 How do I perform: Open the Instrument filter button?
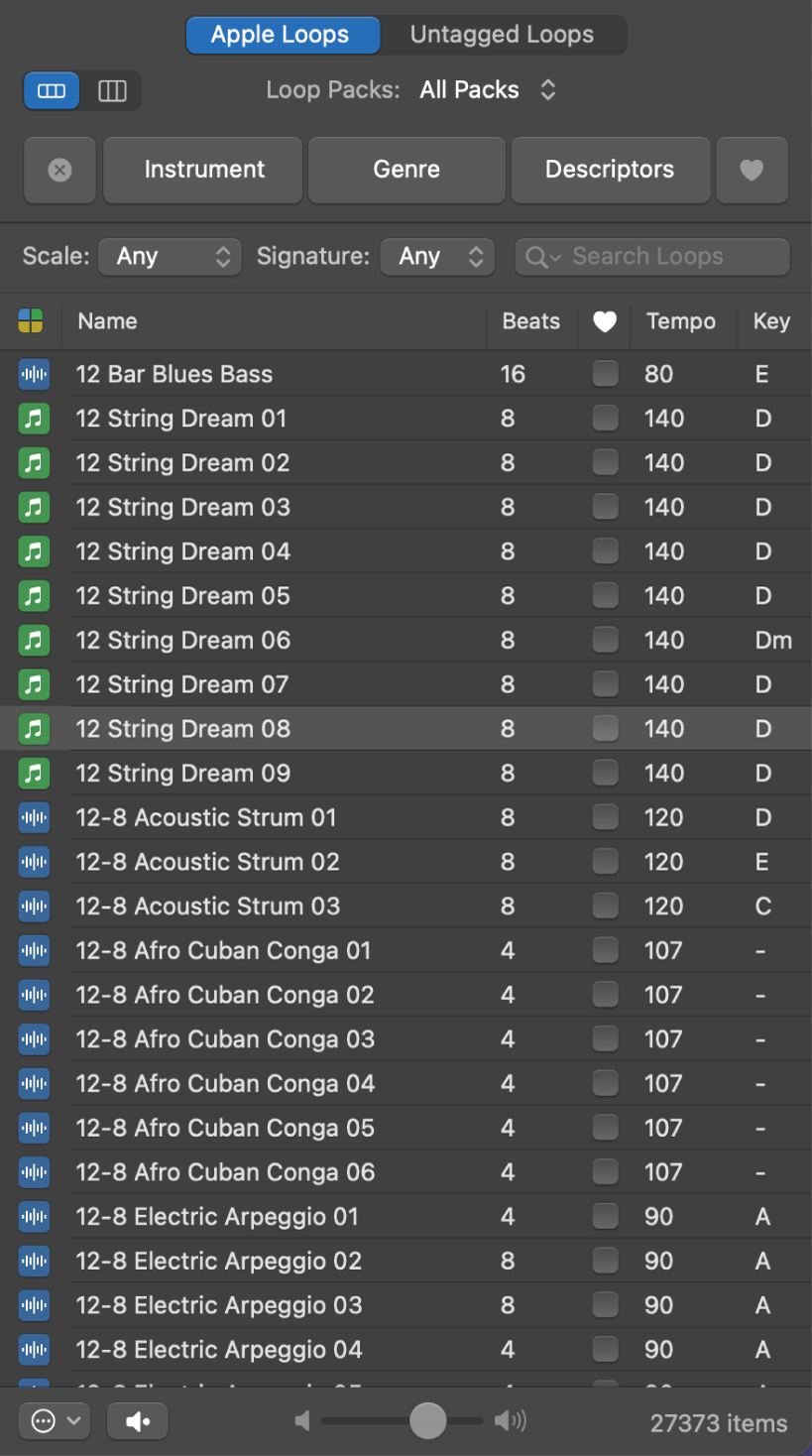point(203,170)
